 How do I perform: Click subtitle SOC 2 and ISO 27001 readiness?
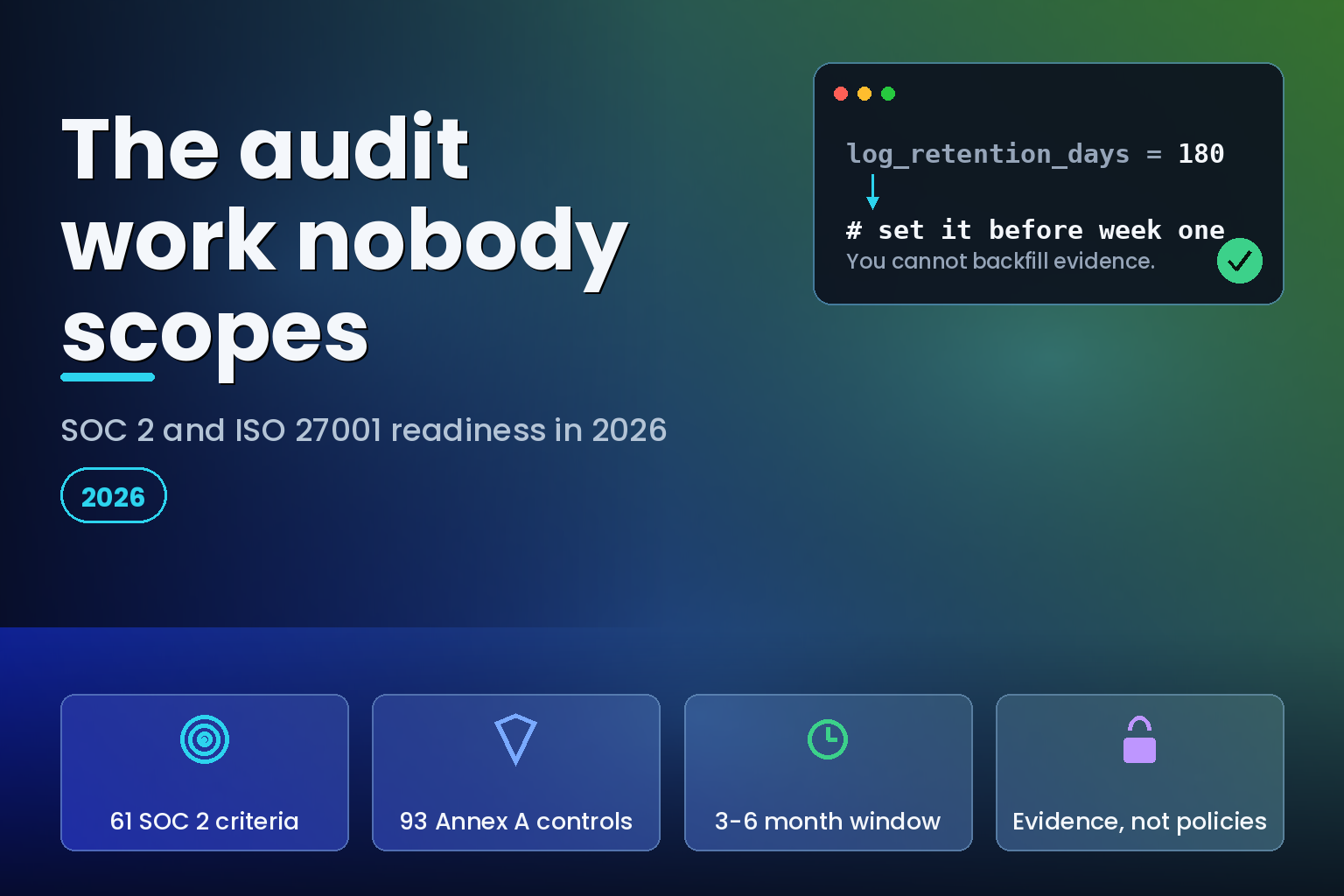click(x=364, y=430)
